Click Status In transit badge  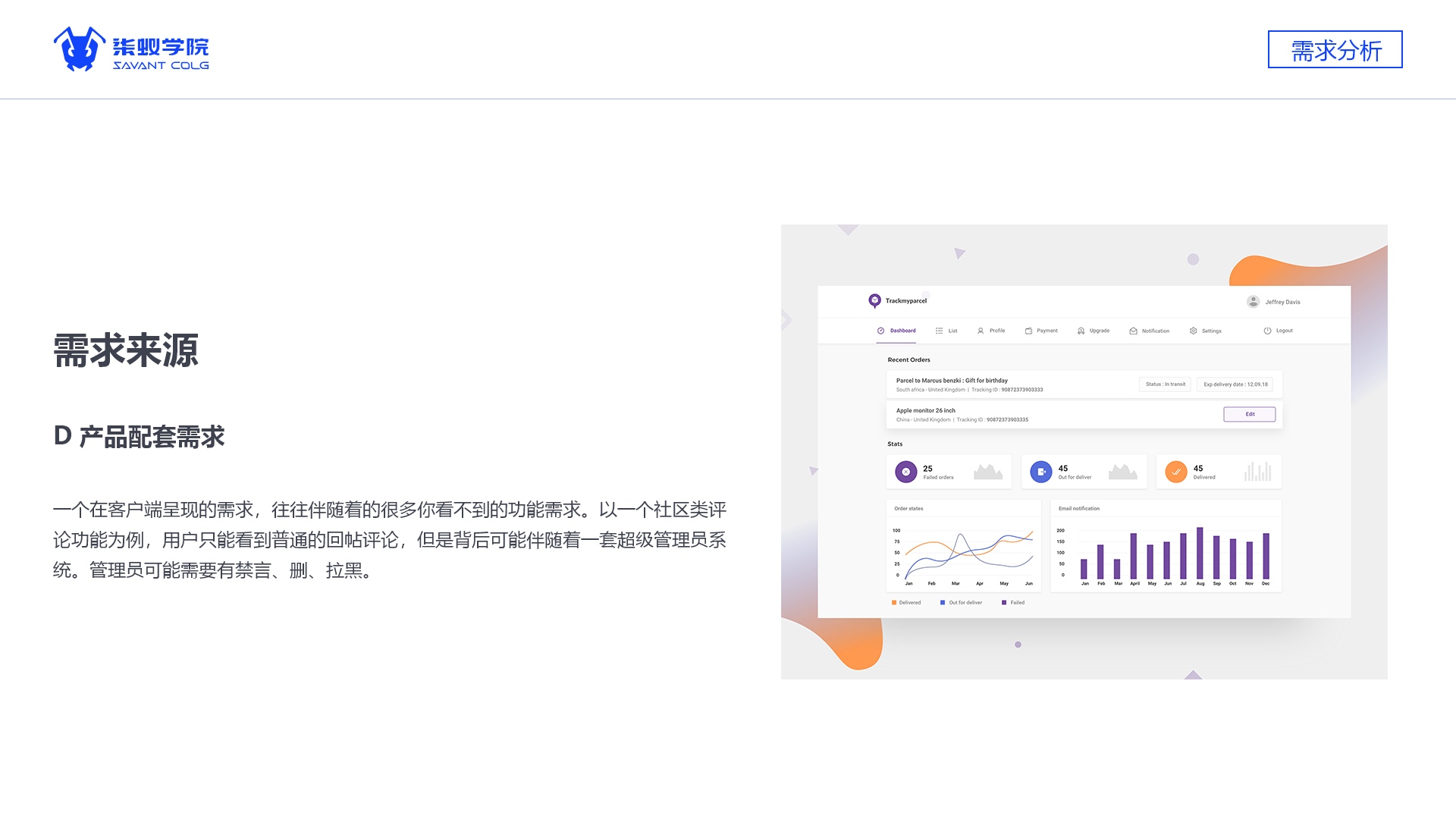coord(1165,384)
